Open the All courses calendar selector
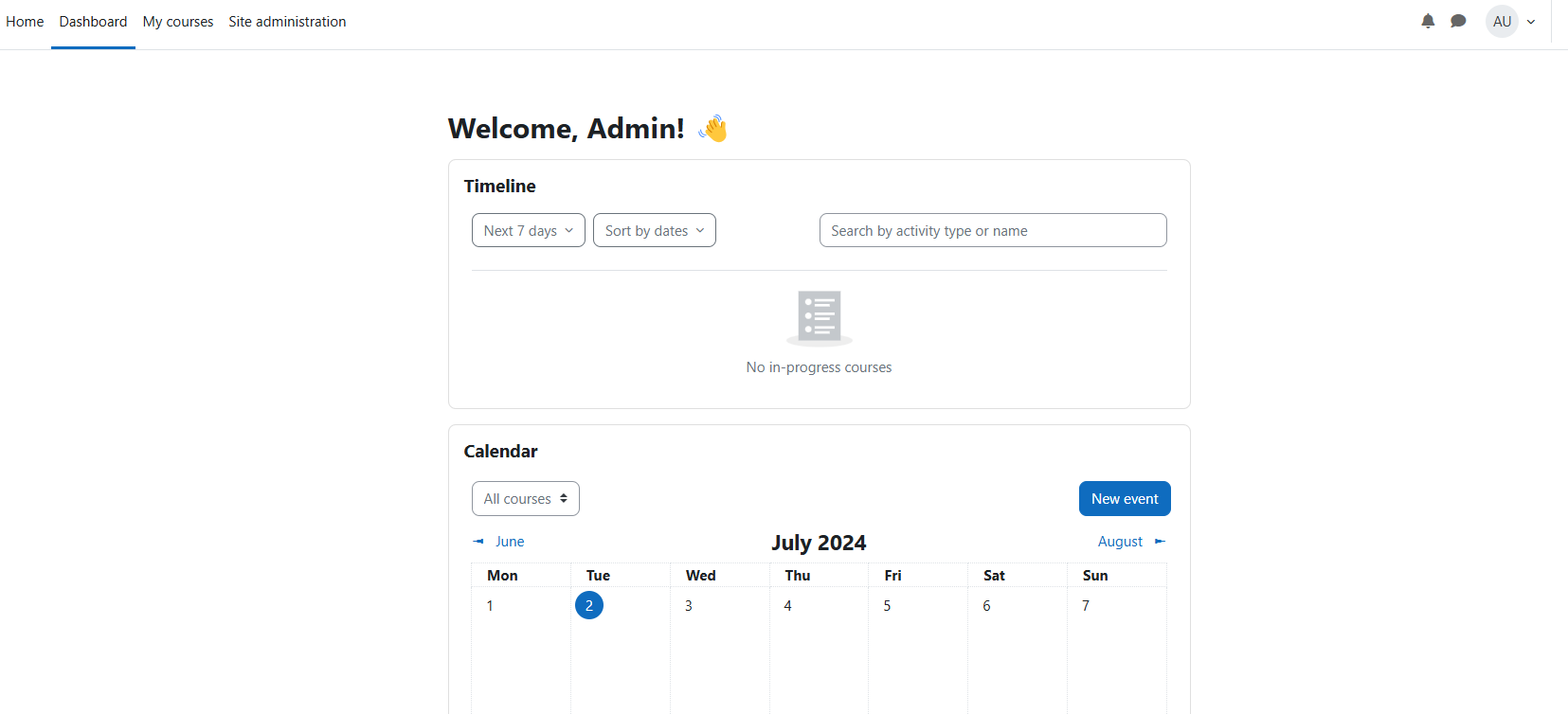 [526, 499]
